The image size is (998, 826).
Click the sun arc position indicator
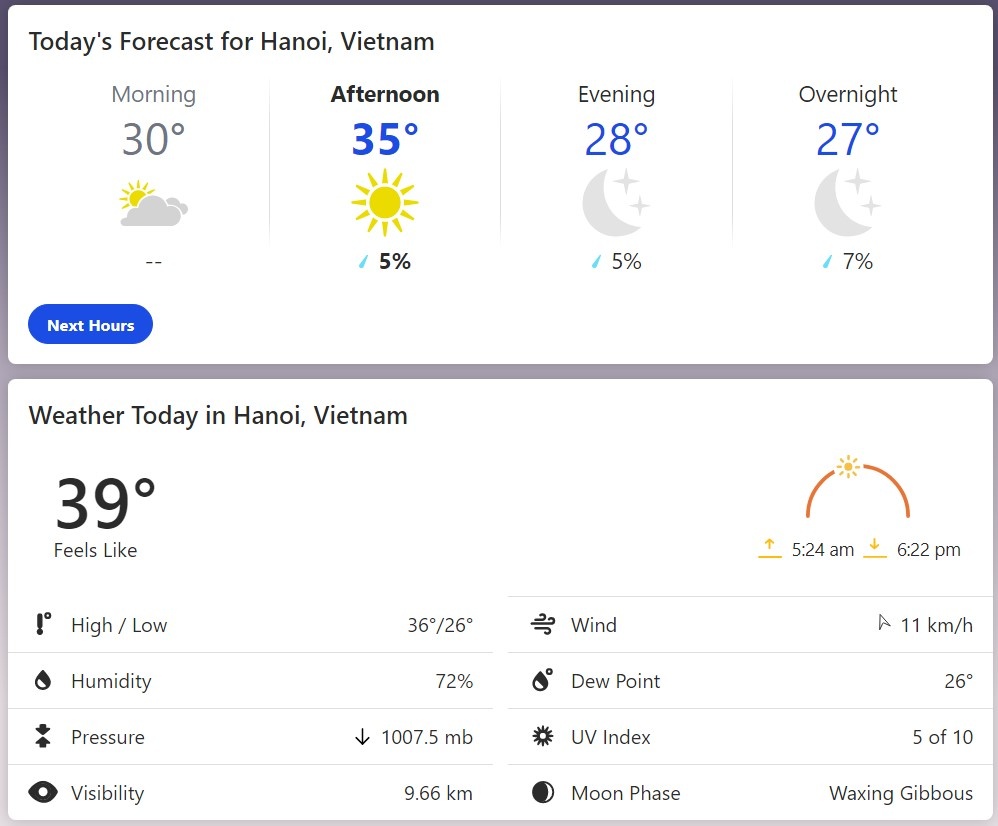click(849, 466)
